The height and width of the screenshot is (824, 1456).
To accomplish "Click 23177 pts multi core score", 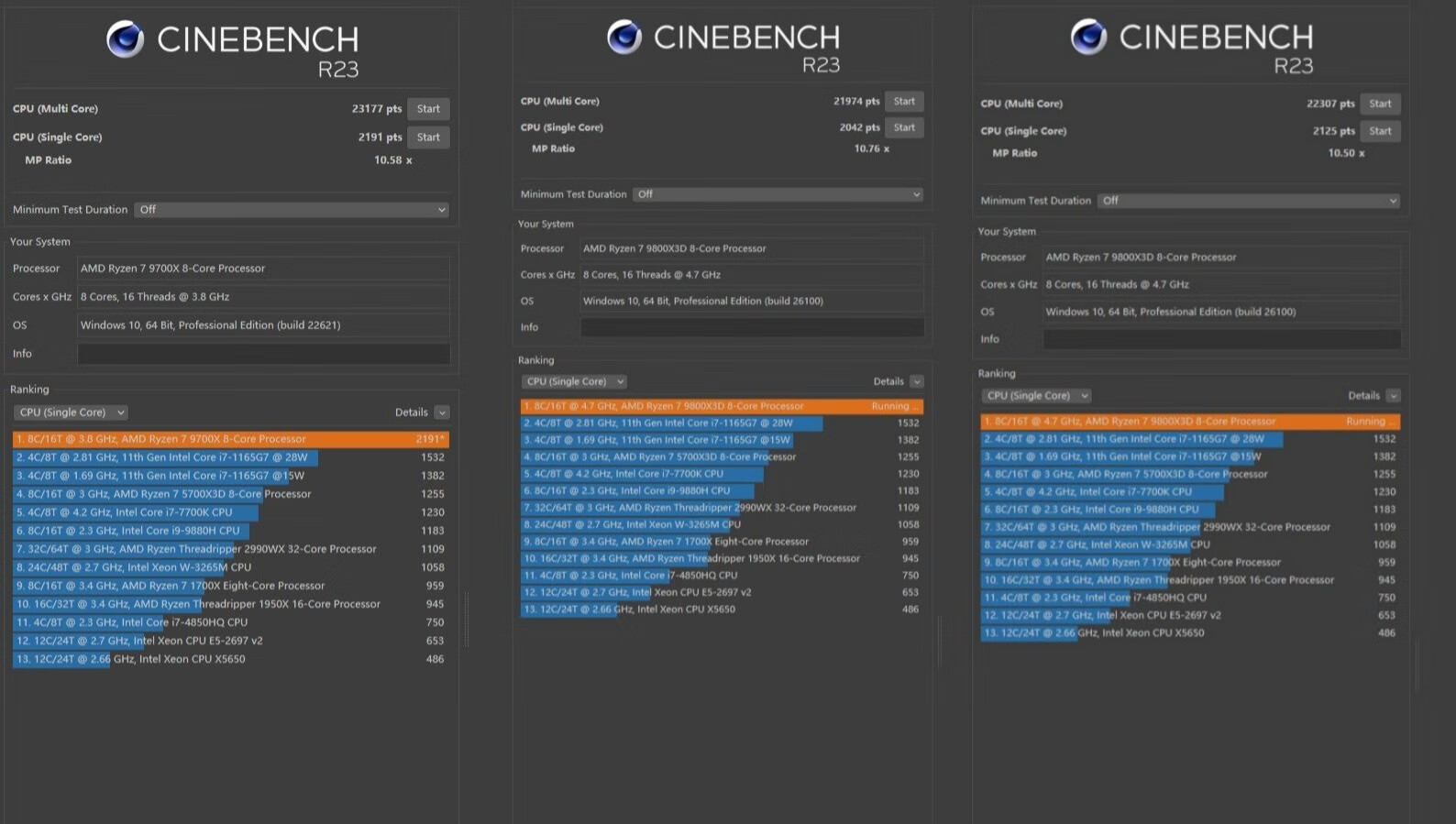I will click(377, 109).
